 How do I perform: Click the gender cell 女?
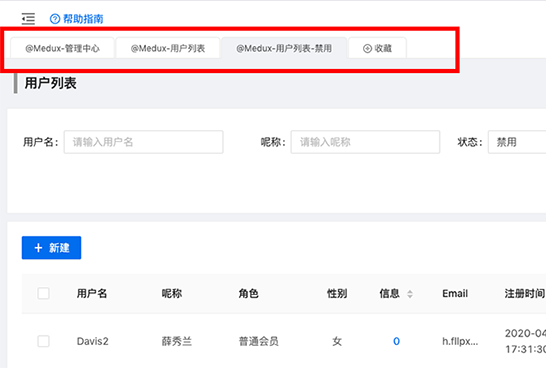coord(337,341)
